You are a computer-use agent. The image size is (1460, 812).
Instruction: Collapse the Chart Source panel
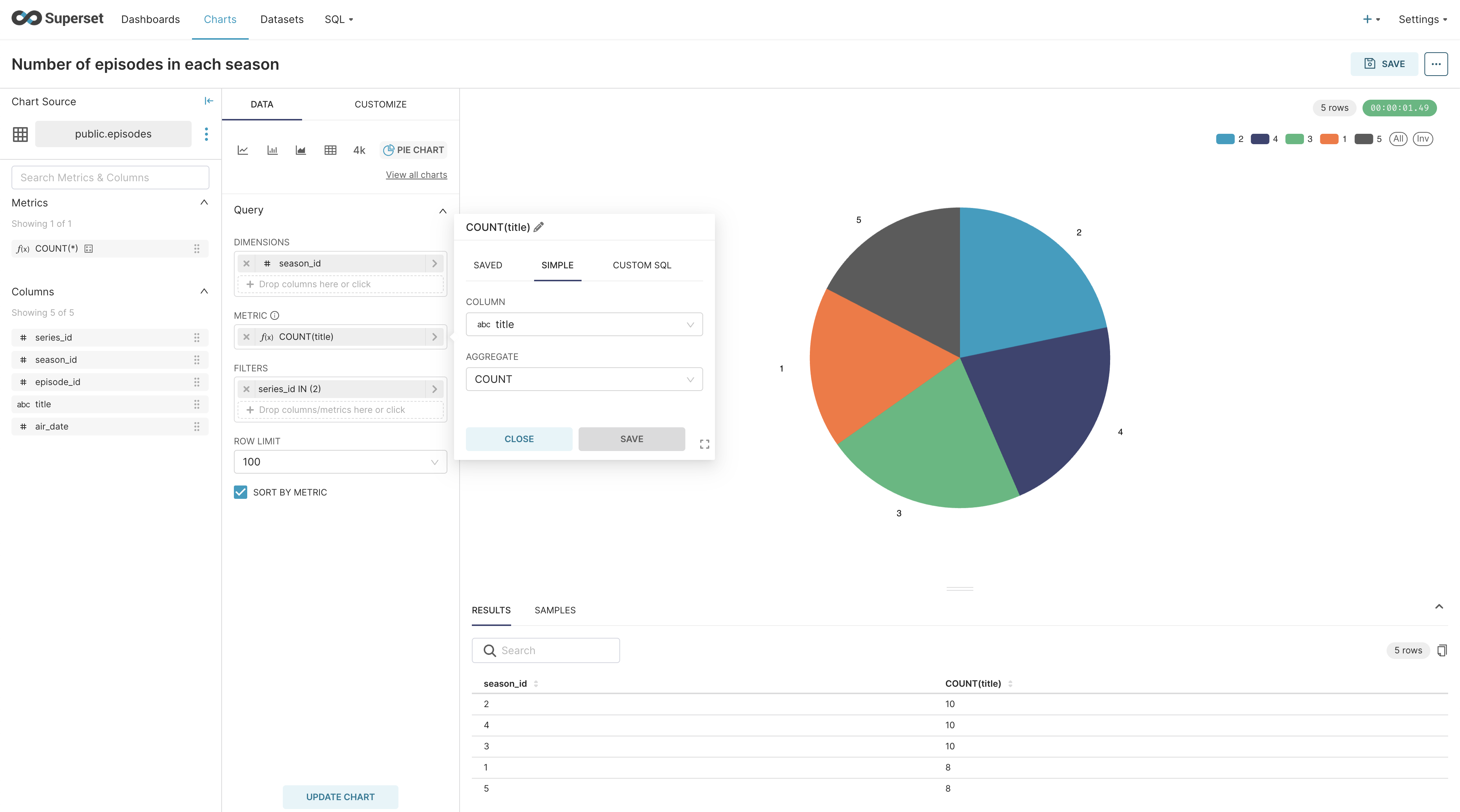[209, 101]
